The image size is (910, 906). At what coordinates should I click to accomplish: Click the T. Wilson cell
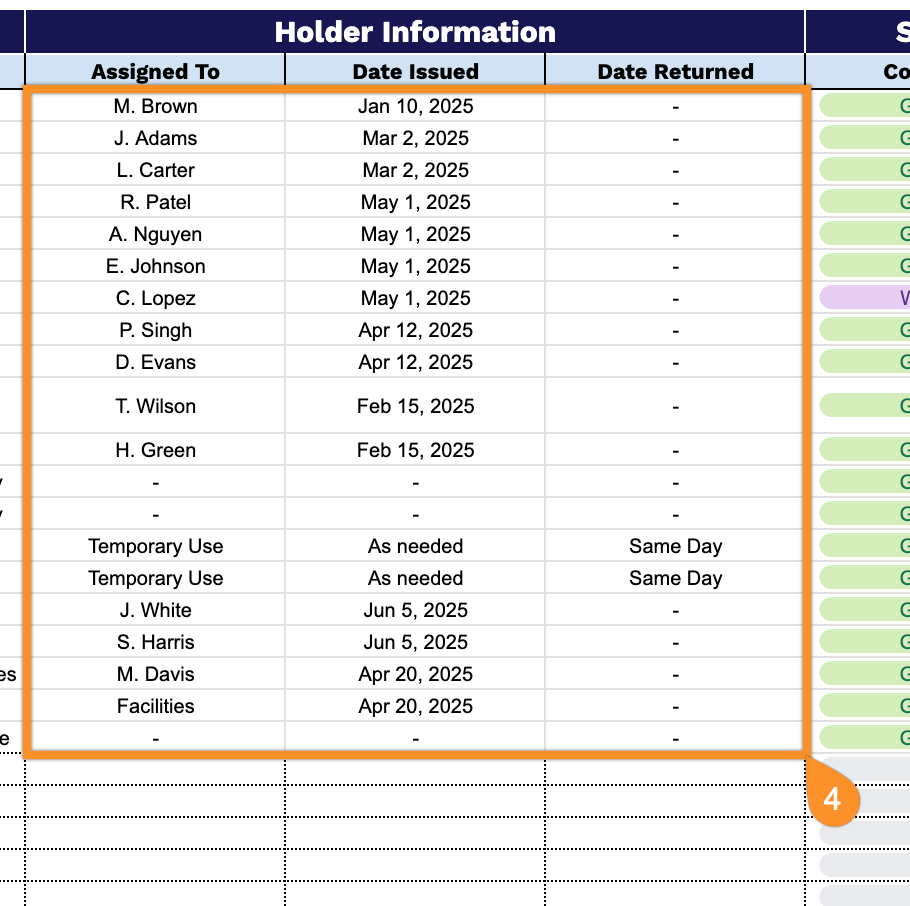[x=155, y=406]
